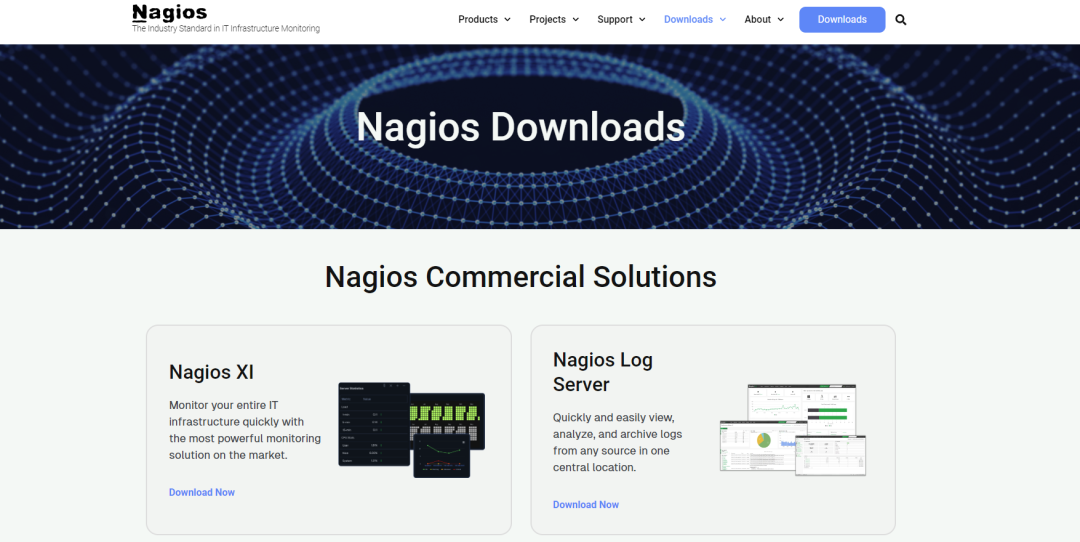This screenshot has width=1080, height=542.
Task: Click the 'Nagios Downloads' banner title
Action: [521, 127]
